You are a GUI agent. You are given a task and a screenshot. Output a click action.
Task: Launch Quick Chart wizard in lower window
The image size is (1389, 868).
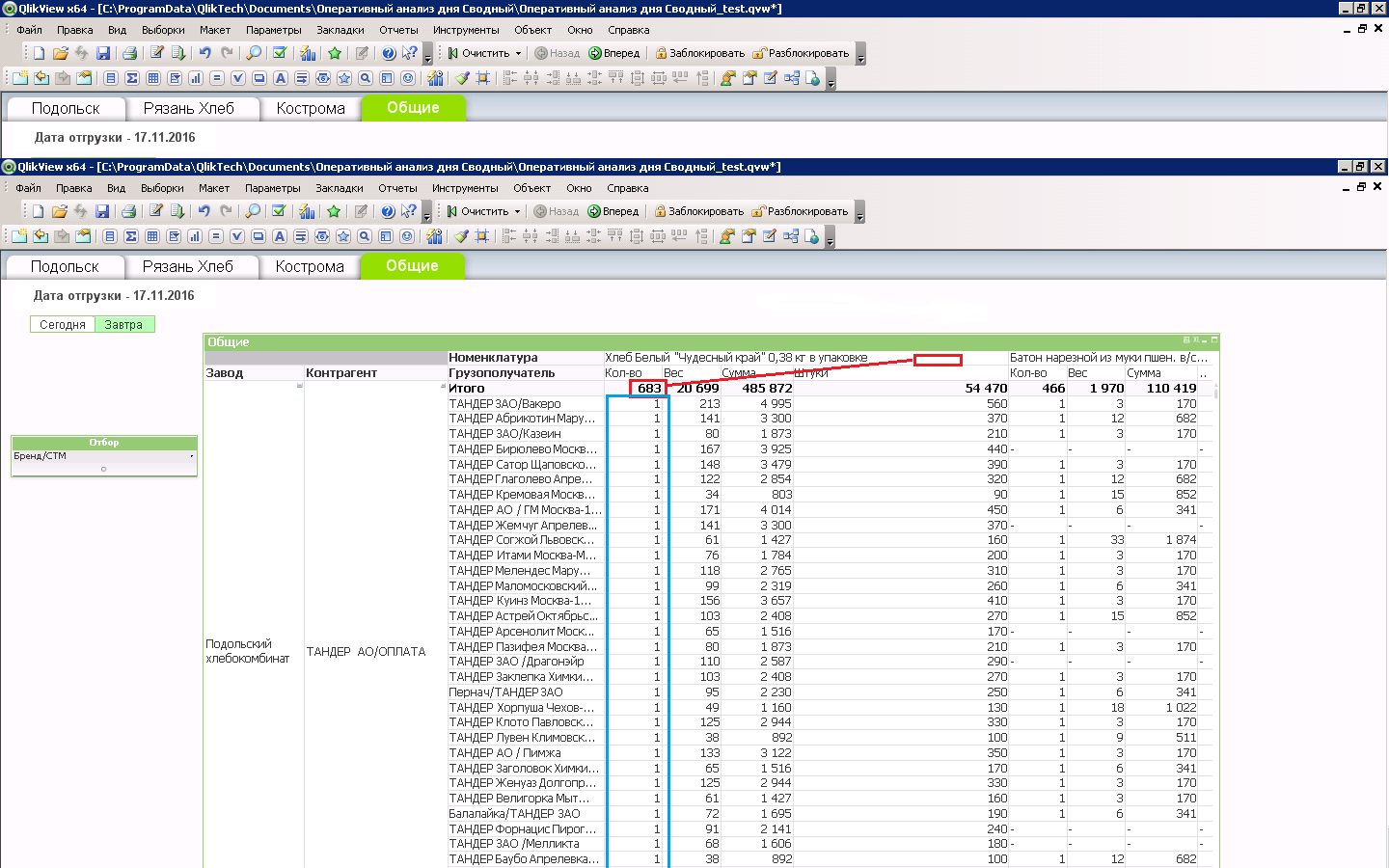307,211
